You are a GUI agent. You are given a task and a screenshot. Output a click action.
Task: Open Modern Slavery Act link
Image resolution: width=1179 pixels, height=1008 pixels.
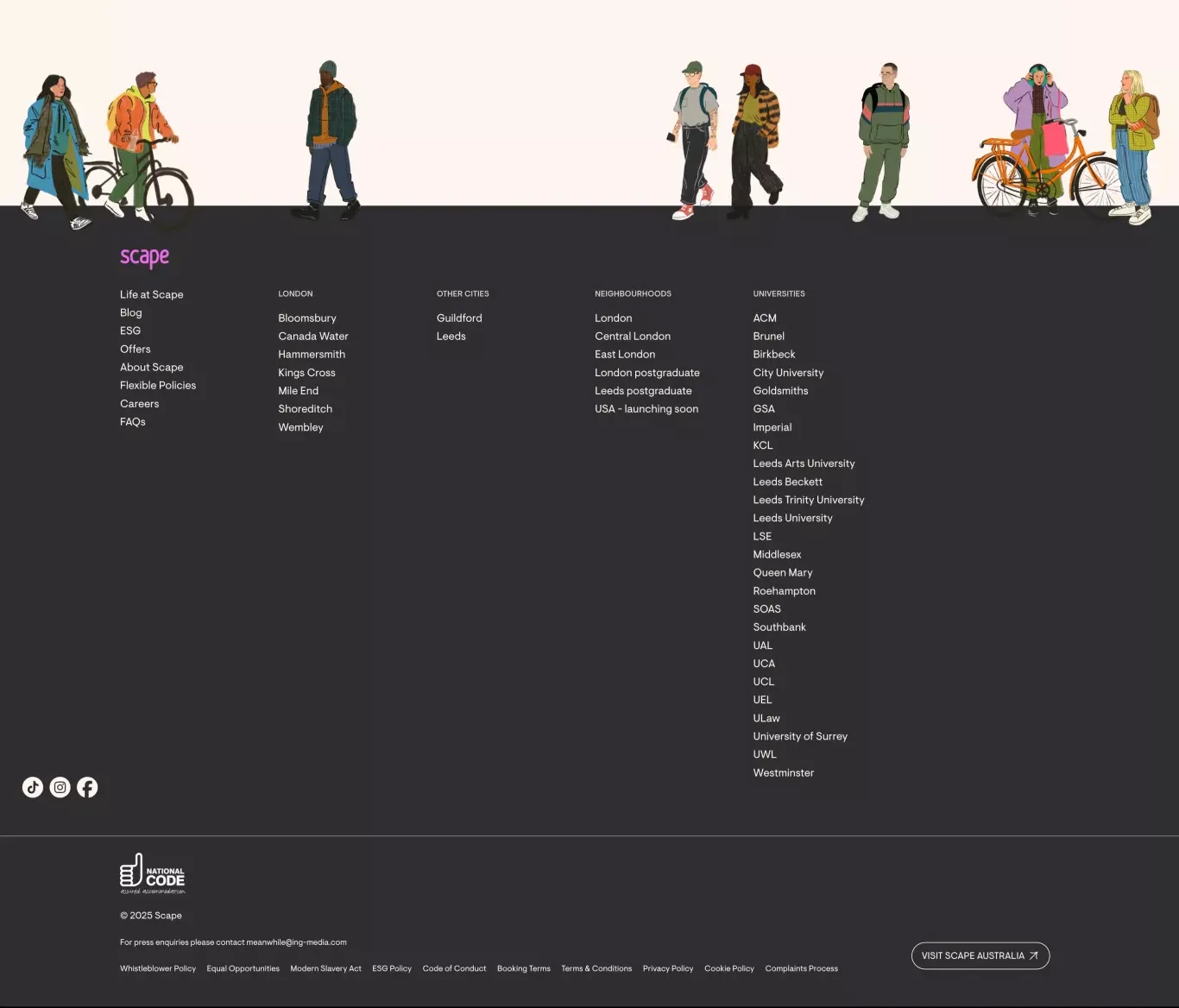click(x=326, y=968)
